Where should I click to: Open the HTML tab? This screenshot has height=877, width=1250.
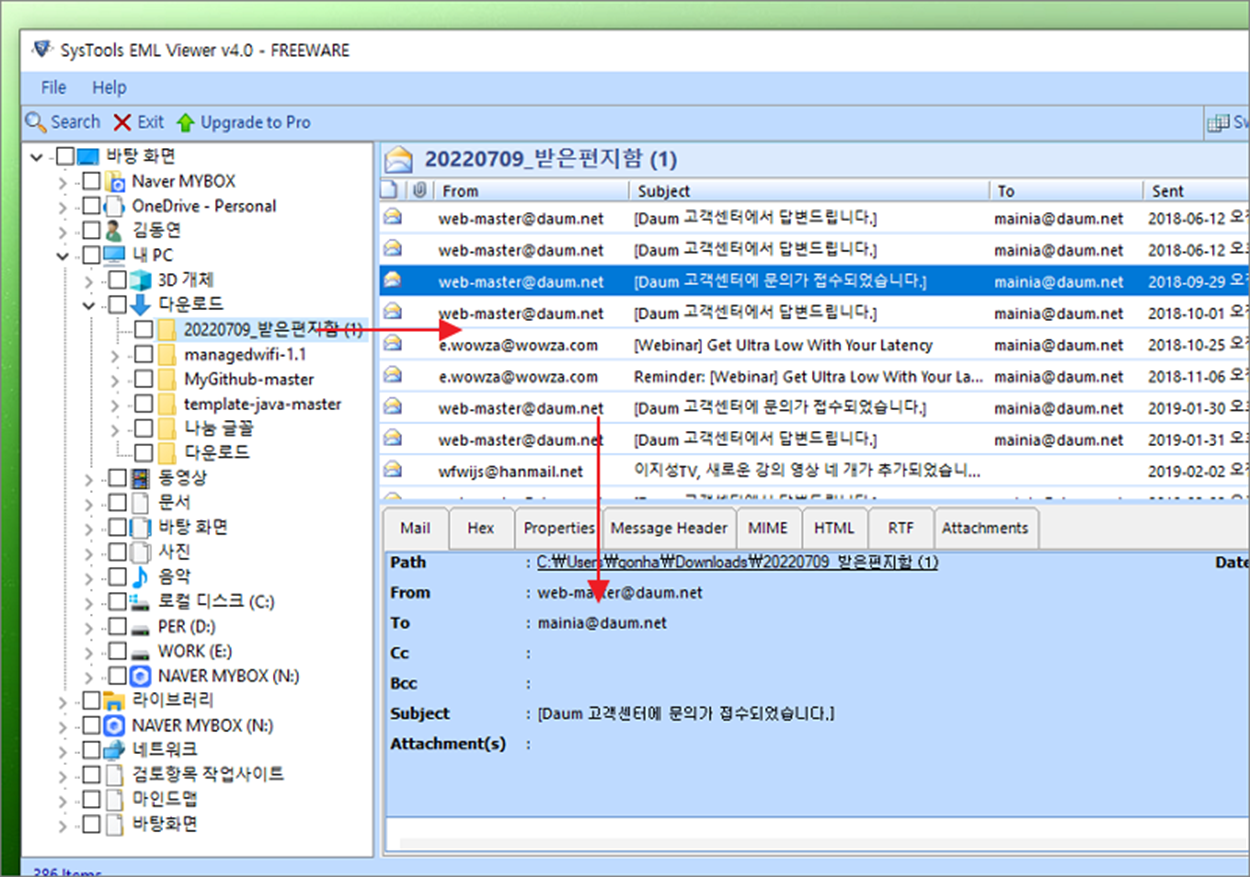(834, 528)
